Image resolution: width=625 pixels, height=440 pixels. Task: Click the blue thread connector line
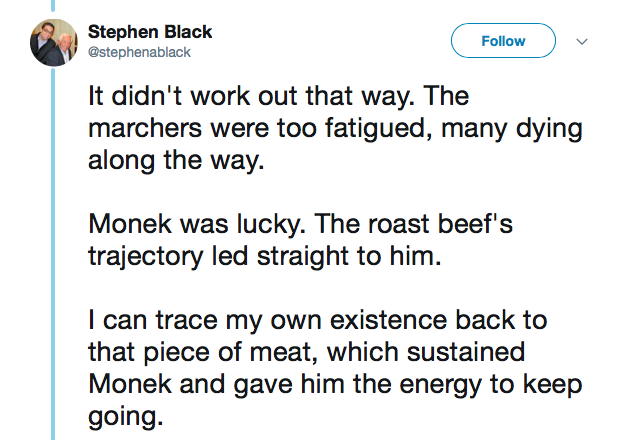54,250
